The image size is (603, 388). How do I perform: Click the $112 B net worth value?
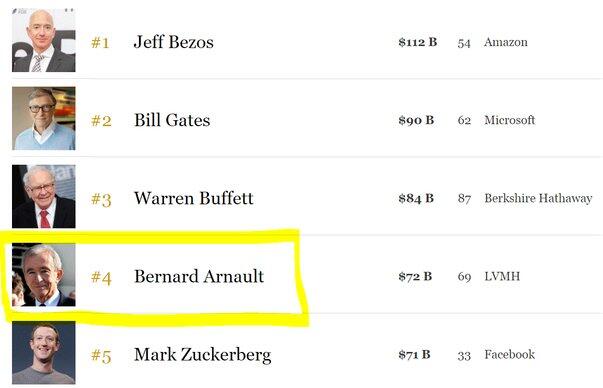pyautogui.click(x=418, y=42)
